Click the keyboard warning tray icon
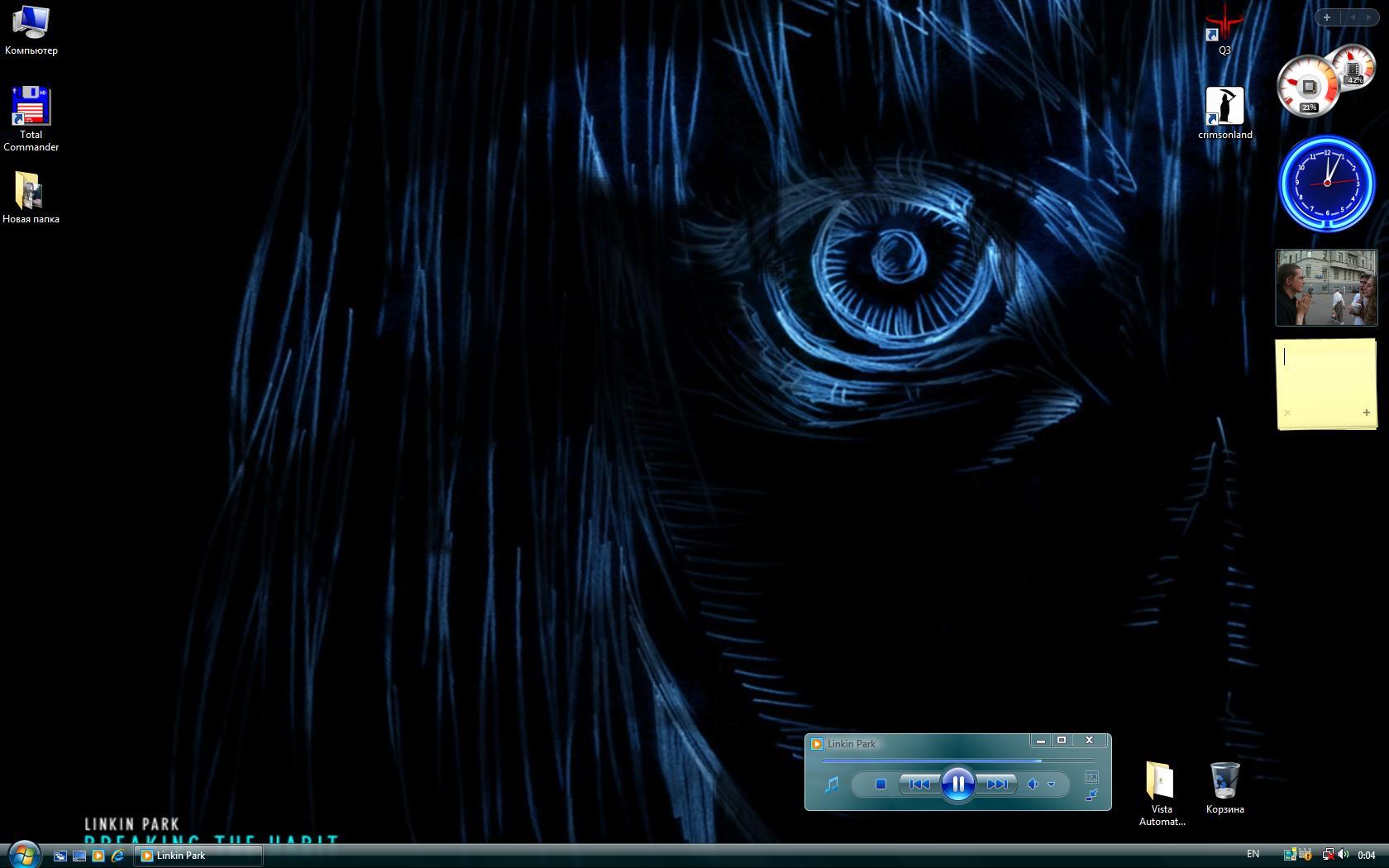This screenshot has height=868, width=1389. coord(1305,855)
